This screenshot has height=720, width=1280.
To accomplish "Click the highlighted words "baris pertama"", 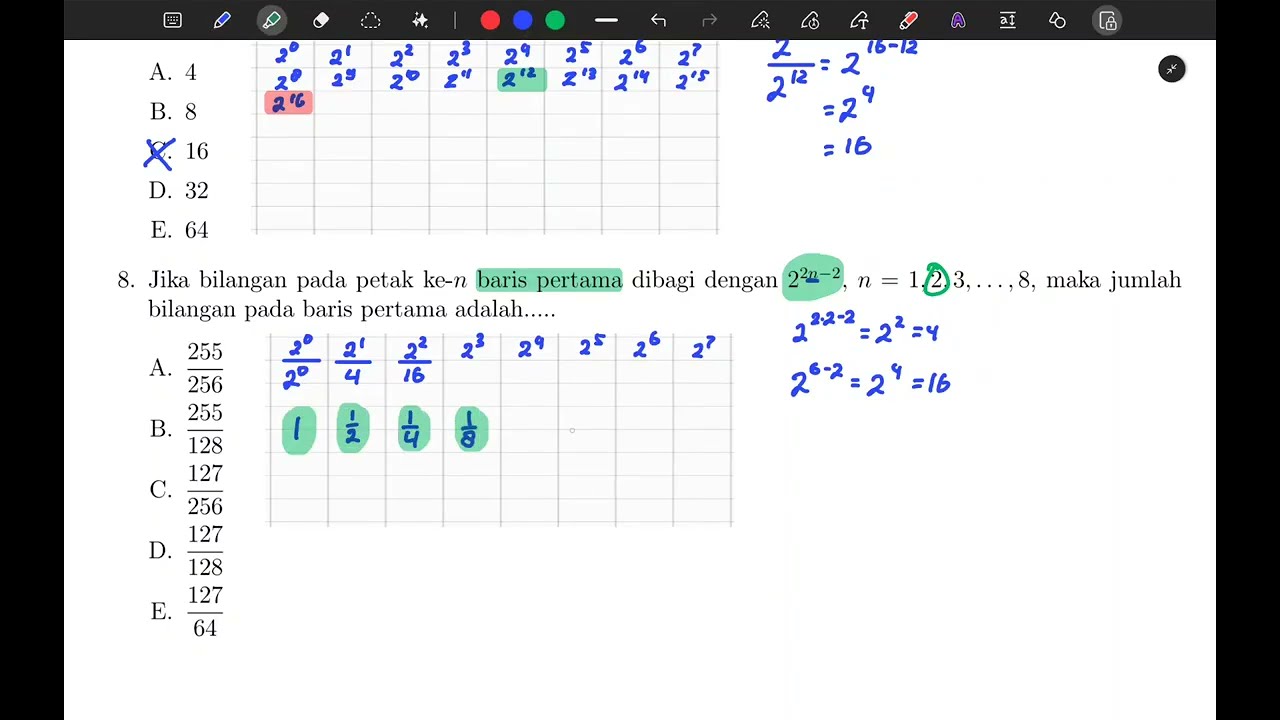I will point(549,280).
